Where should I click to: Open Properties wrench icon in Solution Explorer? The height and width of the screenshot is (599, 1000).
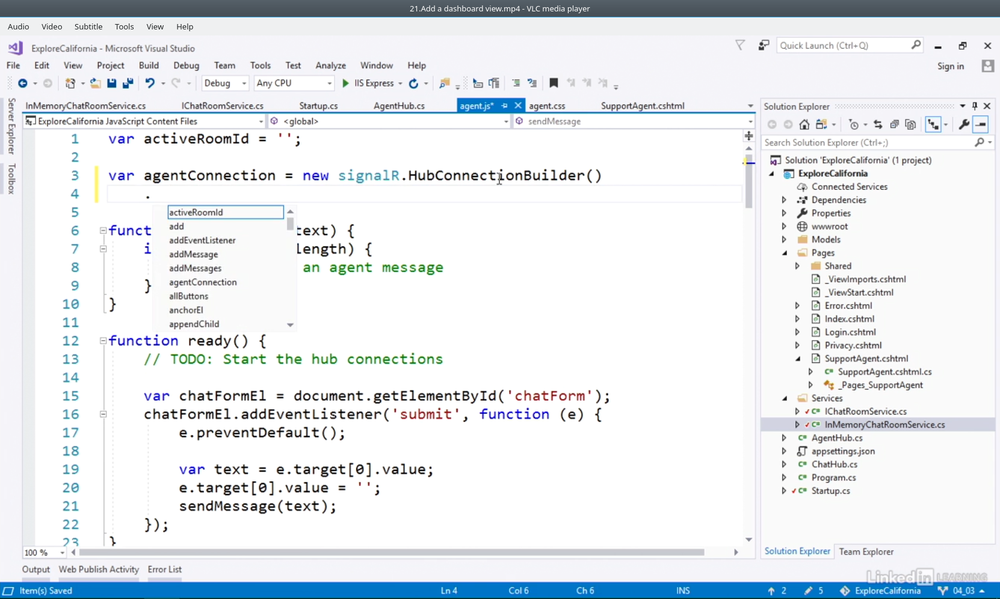[x=964, y=124]
